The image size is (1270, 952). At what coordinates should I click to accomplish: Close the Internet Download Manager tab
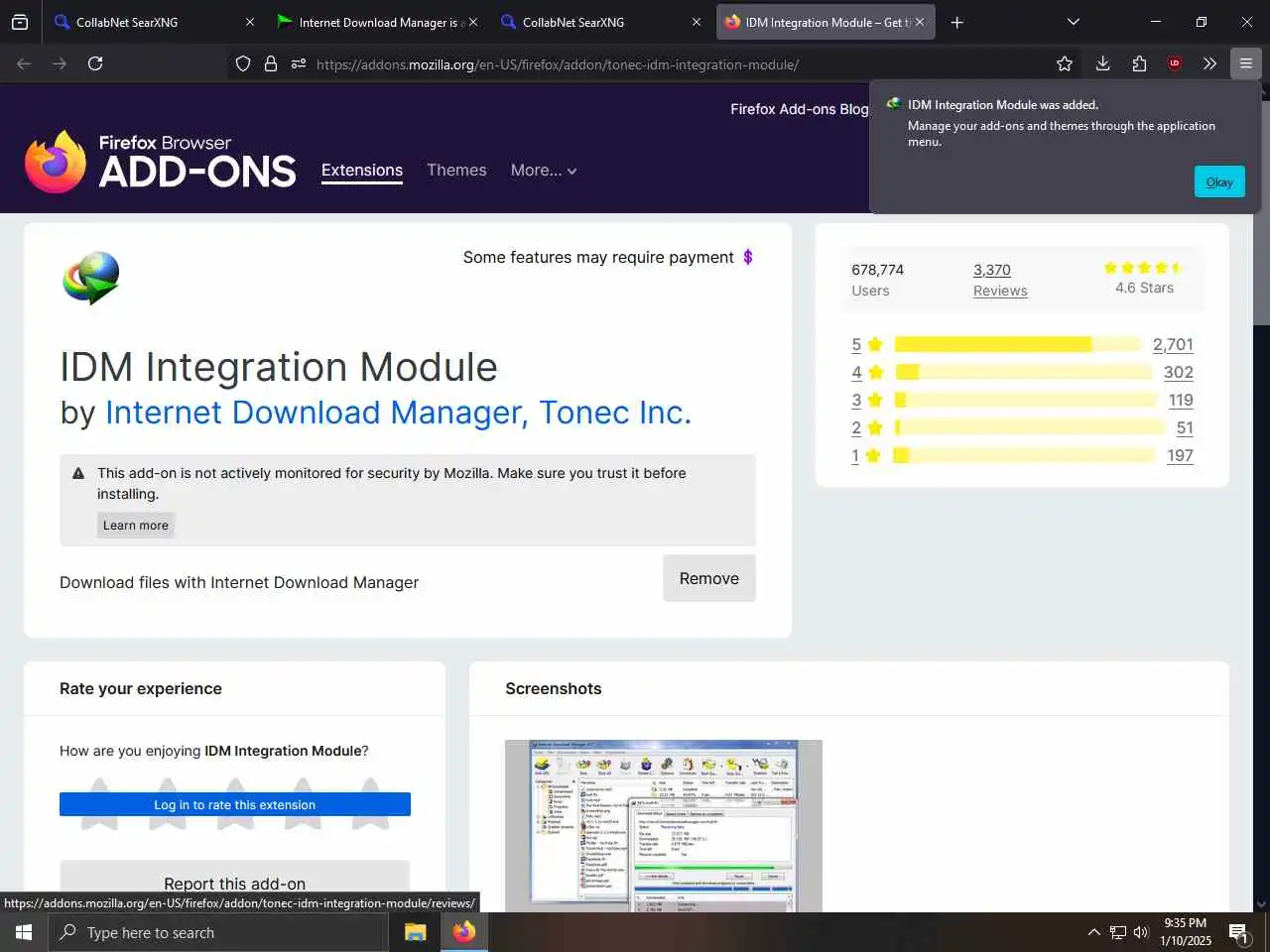pos(473,22)
